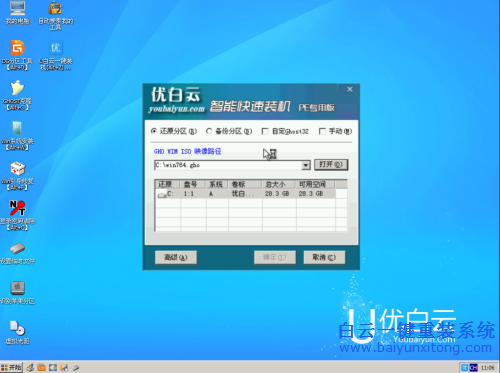Click the 28.3 GB free-space cell
The width and height of the screenshot is (500, 373).
311,194
